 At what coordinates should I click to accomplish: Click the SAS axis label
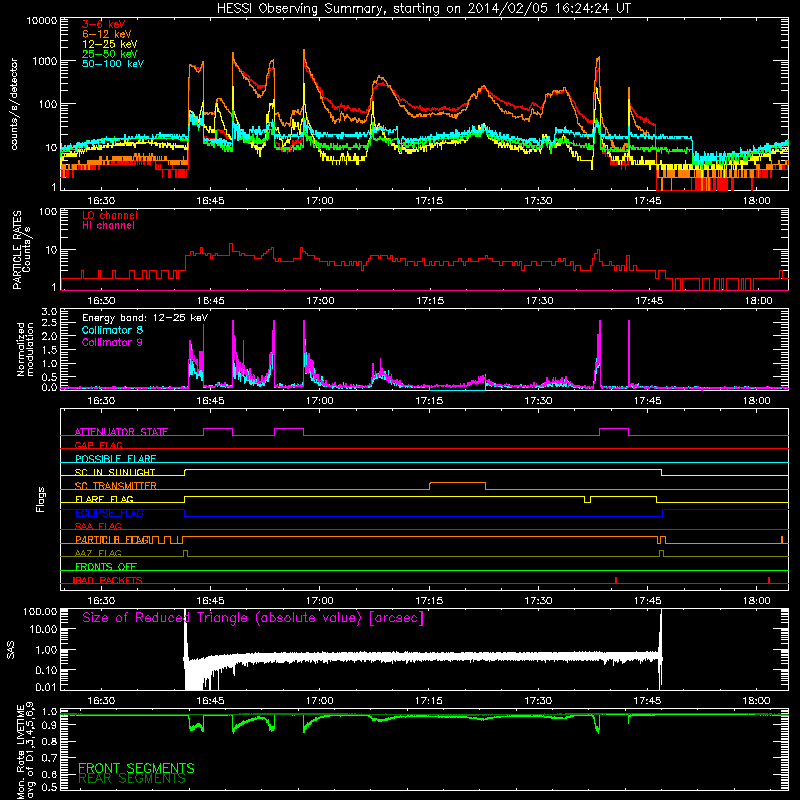[11, 649]
